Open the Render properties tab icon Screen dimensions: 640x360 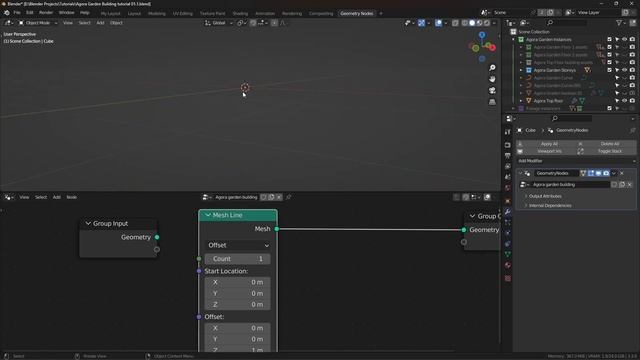click(x=507, y=145)
